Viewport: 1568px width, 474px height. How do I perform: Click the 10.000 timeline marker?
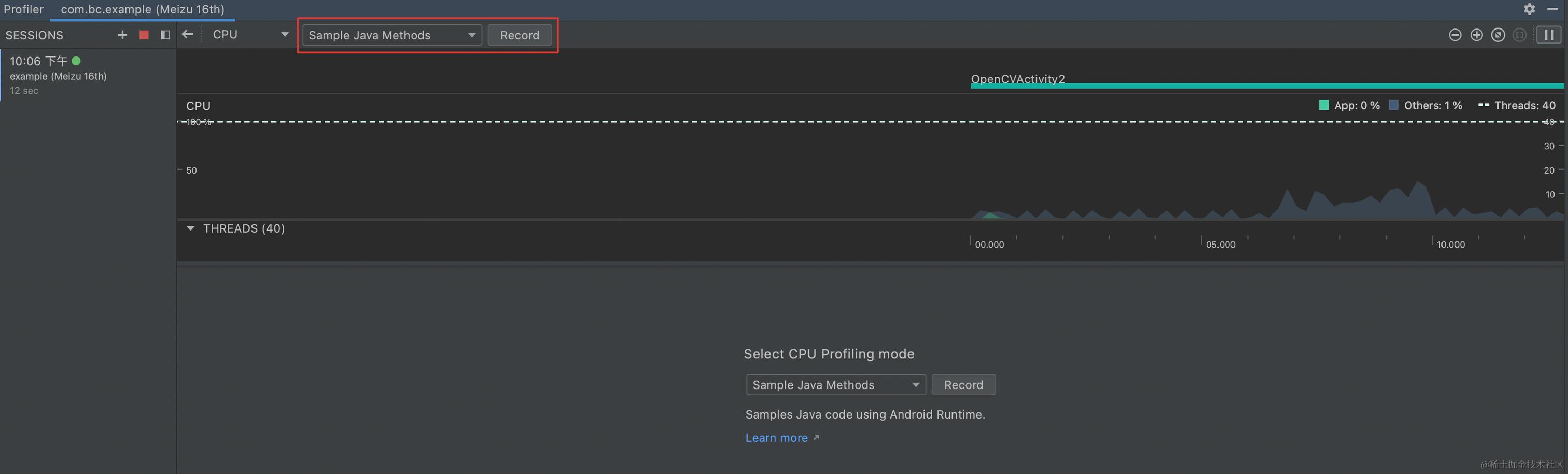click(x=1450, y=245)
